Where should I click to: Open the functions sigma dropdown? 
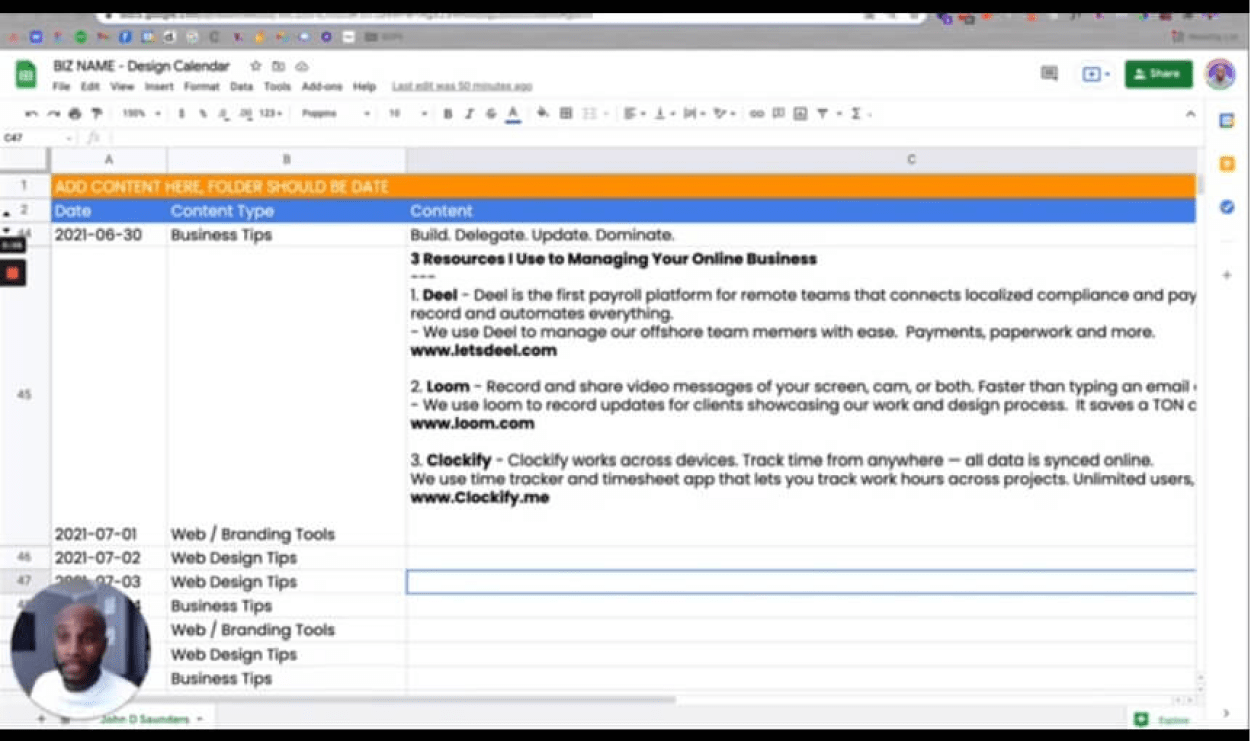pos(860,114)
